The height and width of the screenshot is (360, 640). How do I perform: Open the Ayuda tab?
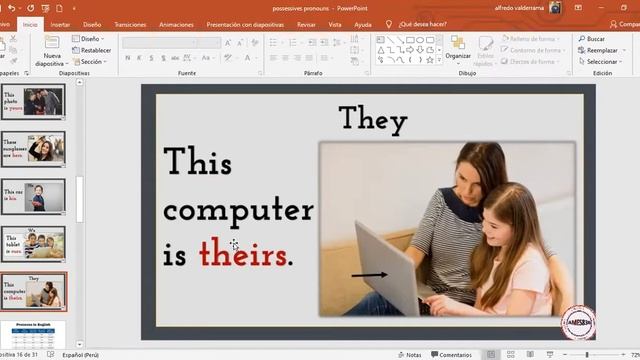click(363, 24)
